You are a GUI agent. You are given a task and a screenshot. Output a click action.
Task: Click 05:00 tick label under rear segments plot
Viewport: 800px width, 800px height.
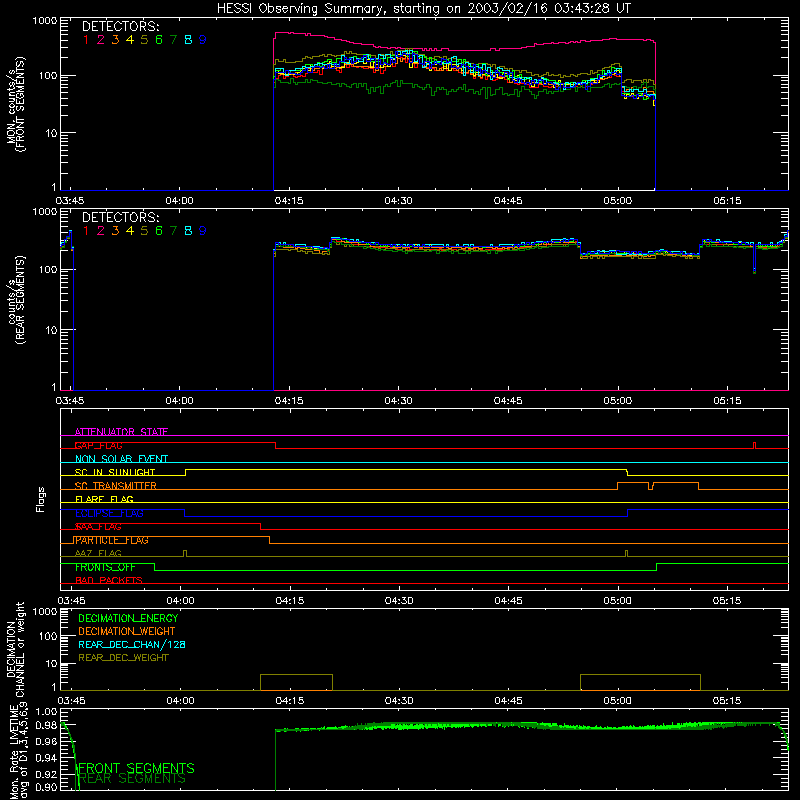[x=617, y=401]
